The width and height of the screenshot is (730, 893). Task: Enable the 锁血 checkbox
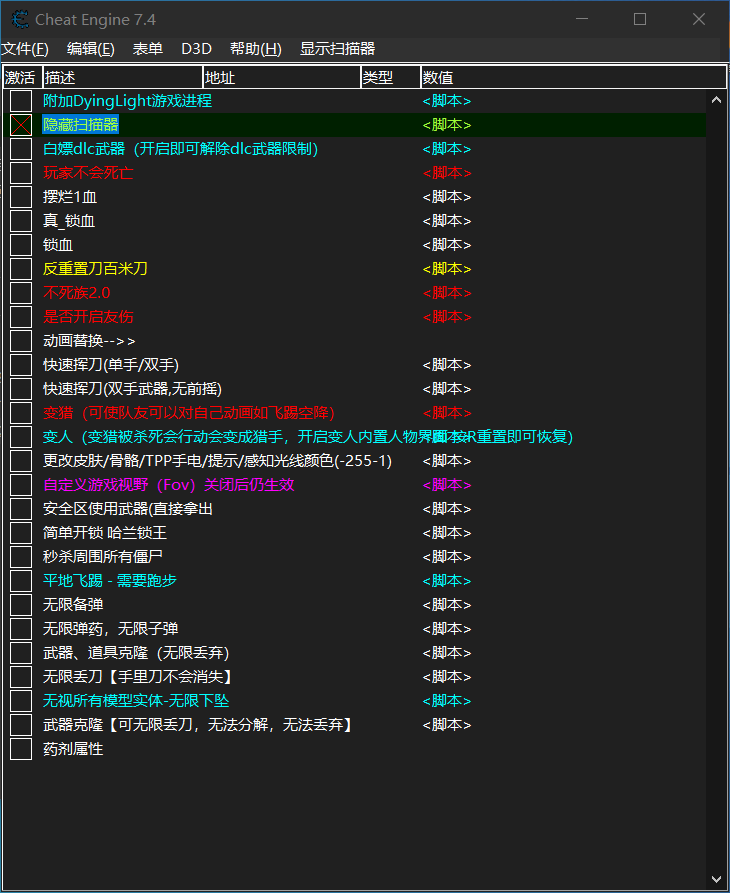21,245
